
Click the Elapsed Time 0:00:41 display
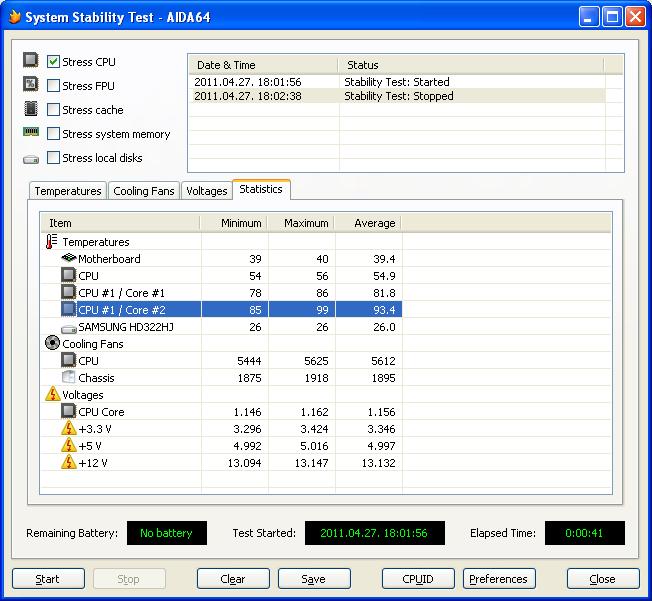pos(585,533)
